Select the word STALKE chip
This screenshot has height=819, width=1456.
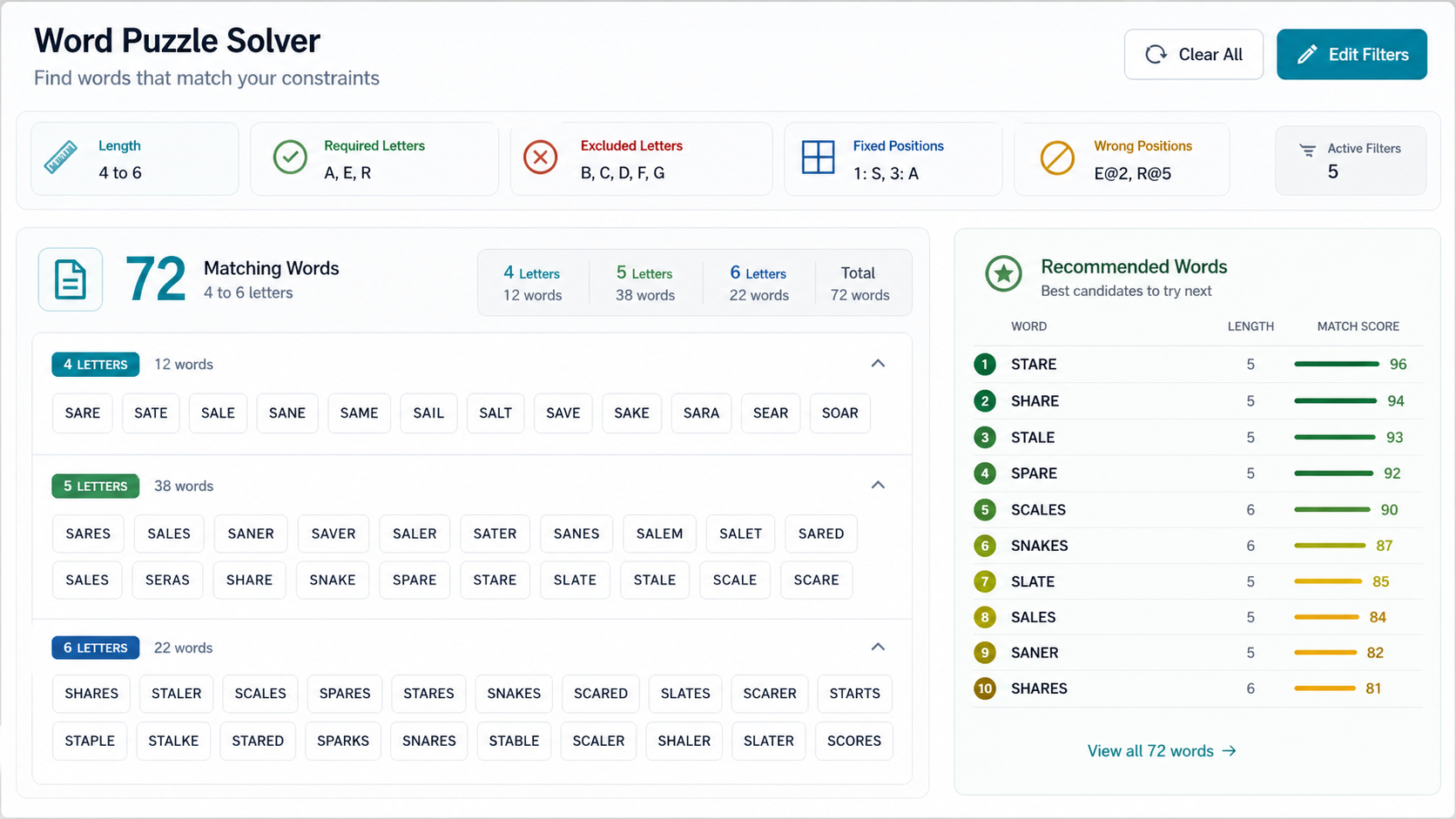pos(173,741)
